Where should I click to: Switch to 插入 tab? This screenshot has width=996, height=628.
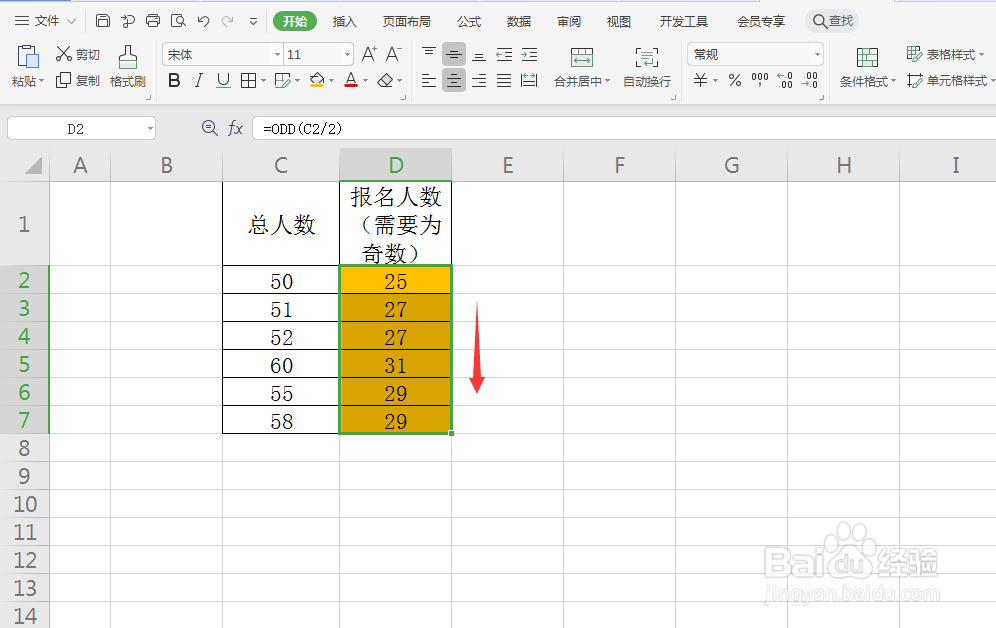click(x=345, y=22)
